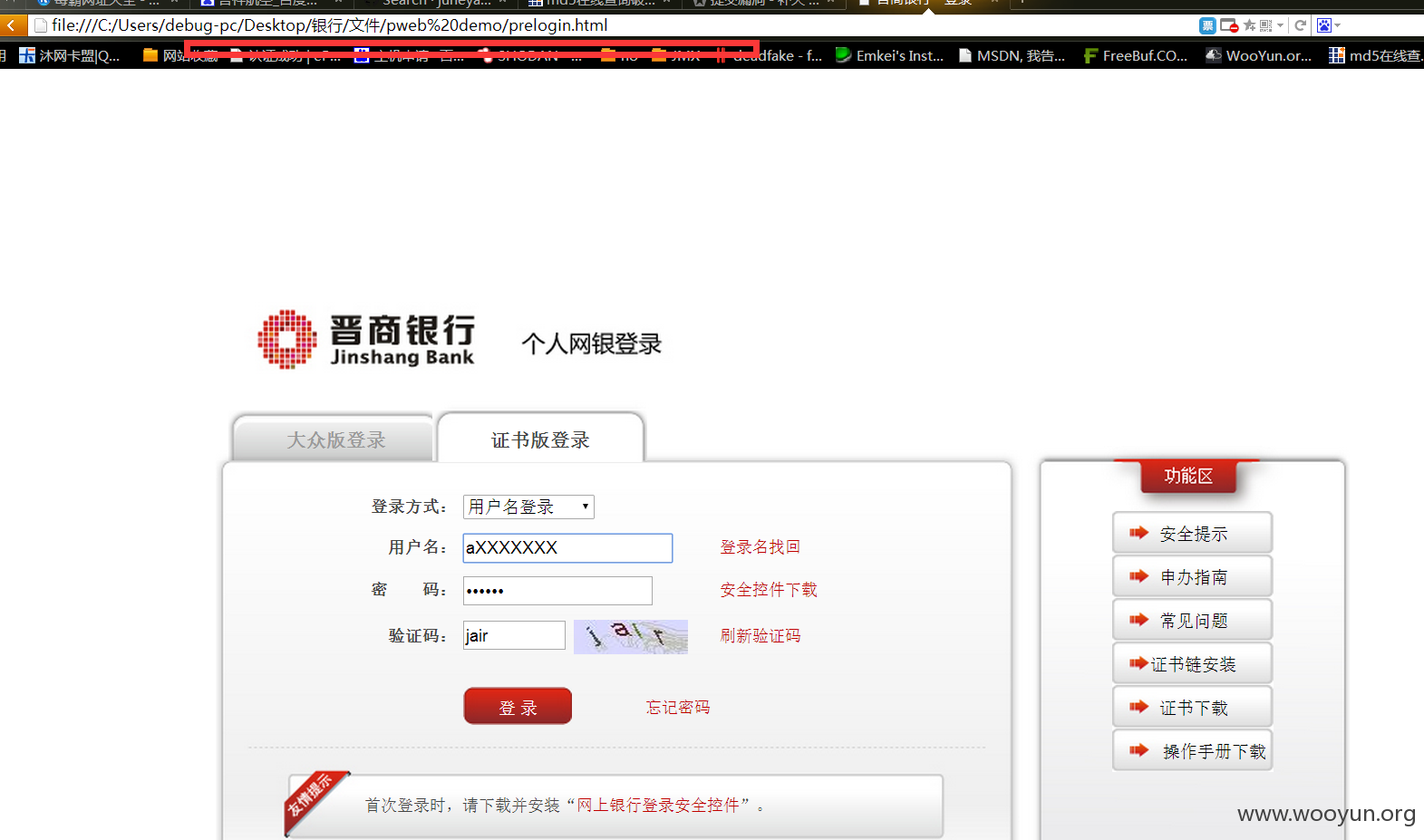Click the 网上银行登录安全控件 link
The height and width of the screenshot is (840, 1424).
click(659, 806)
